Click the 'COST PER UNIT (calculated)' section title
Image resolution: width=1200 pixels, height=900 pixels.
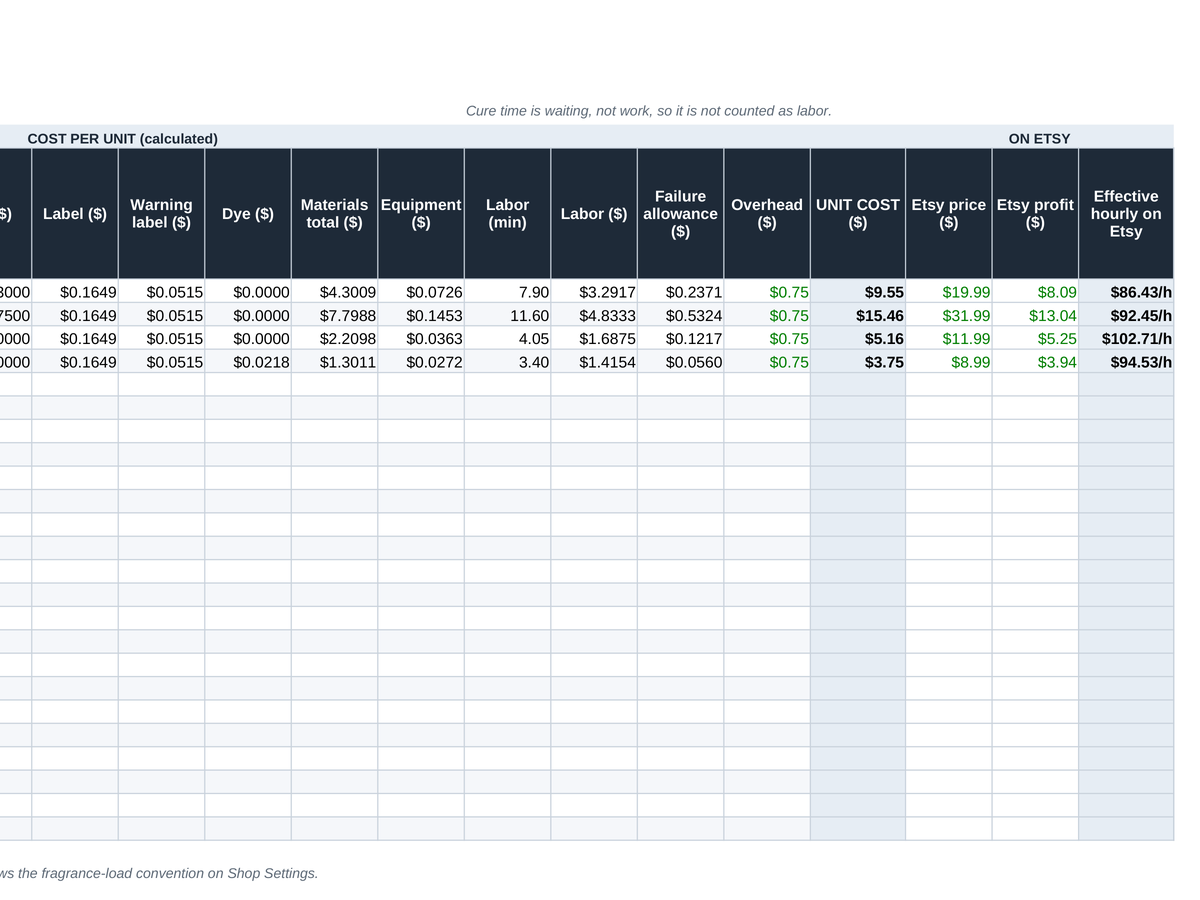(x=123, y=139)
